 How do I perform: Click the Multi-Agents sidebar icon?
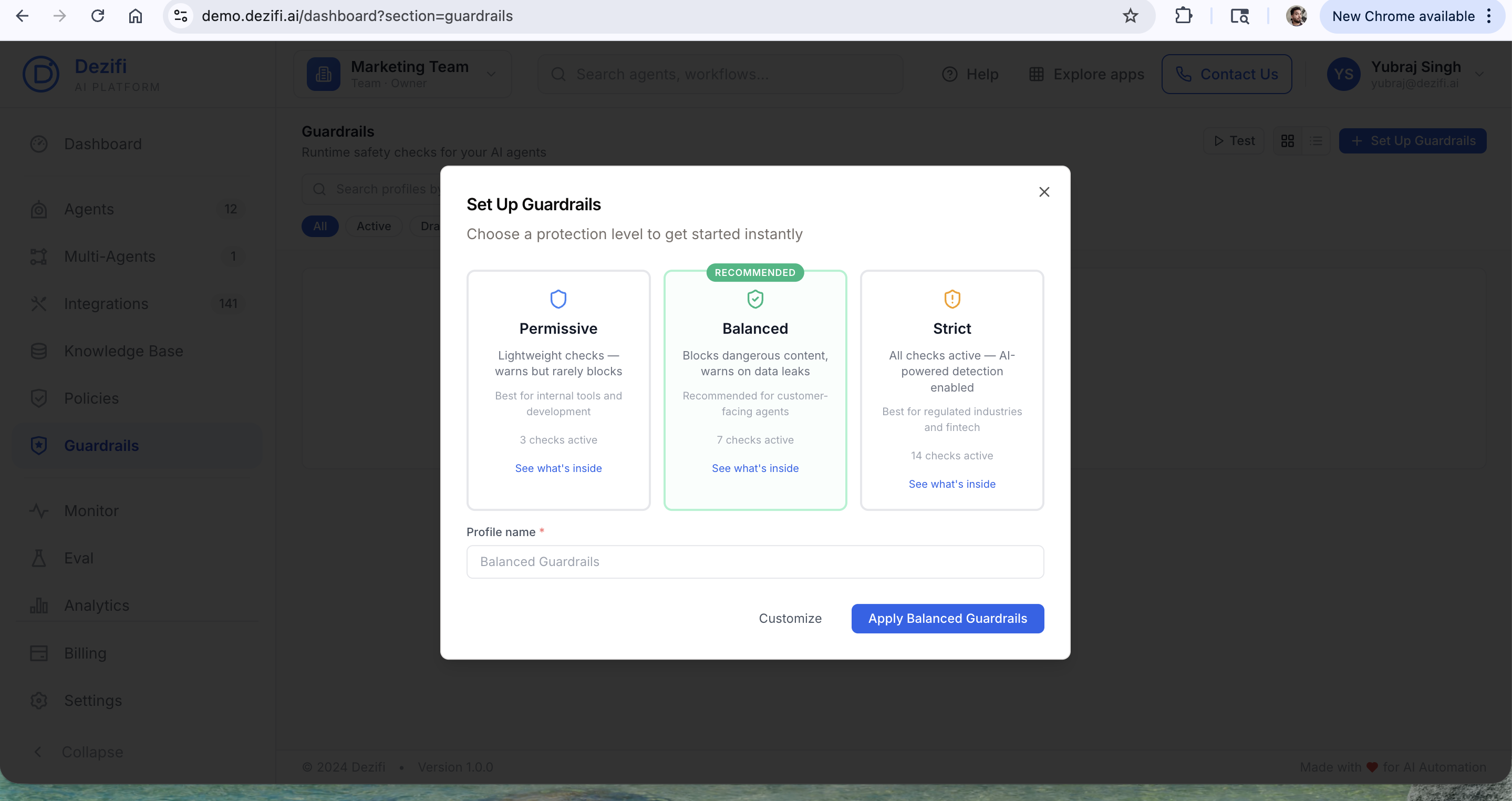(x=39, y=256)
